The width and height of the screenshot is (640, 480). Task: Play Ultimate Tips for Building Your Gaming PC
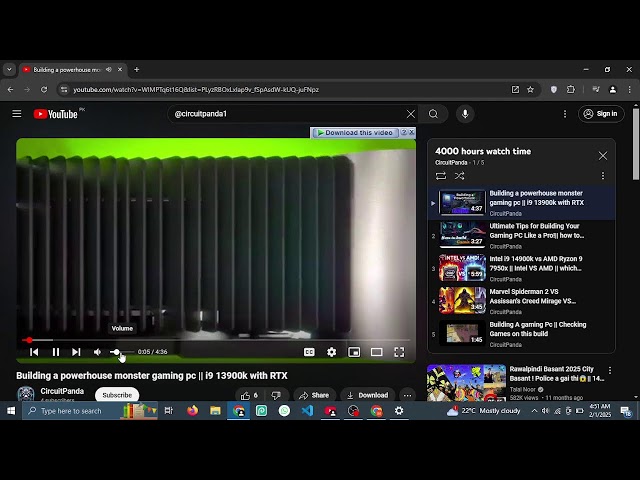[522, 236]
